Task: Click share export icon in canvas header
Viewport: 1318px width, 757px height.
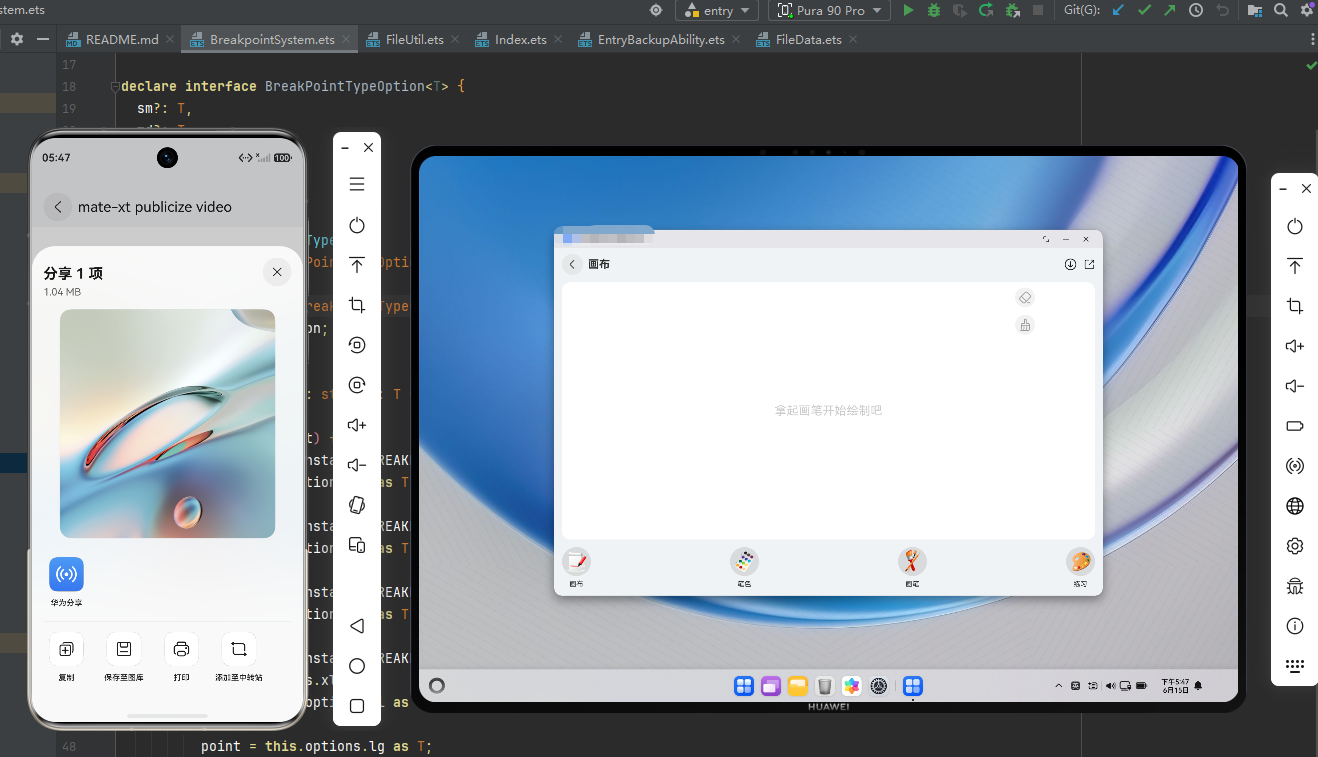Action: [x=1090, y=264]
